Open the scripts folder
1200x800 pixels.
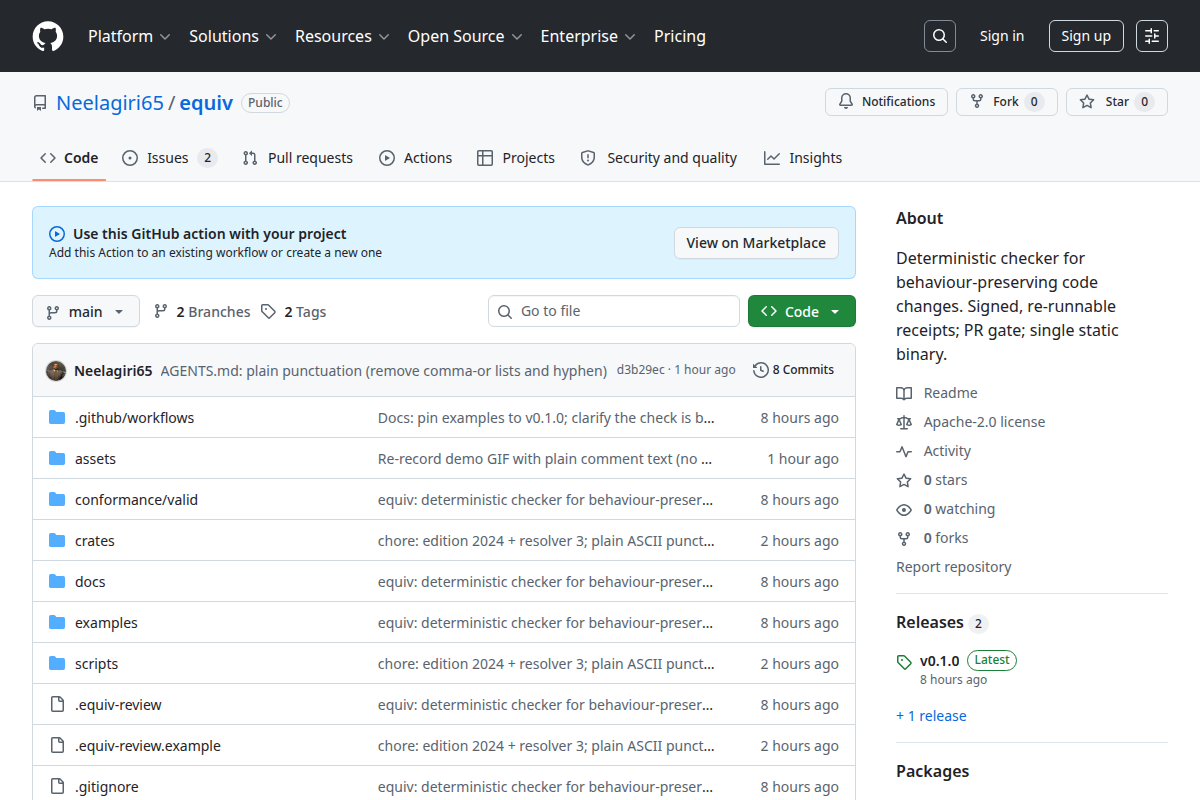coord(96,664)
